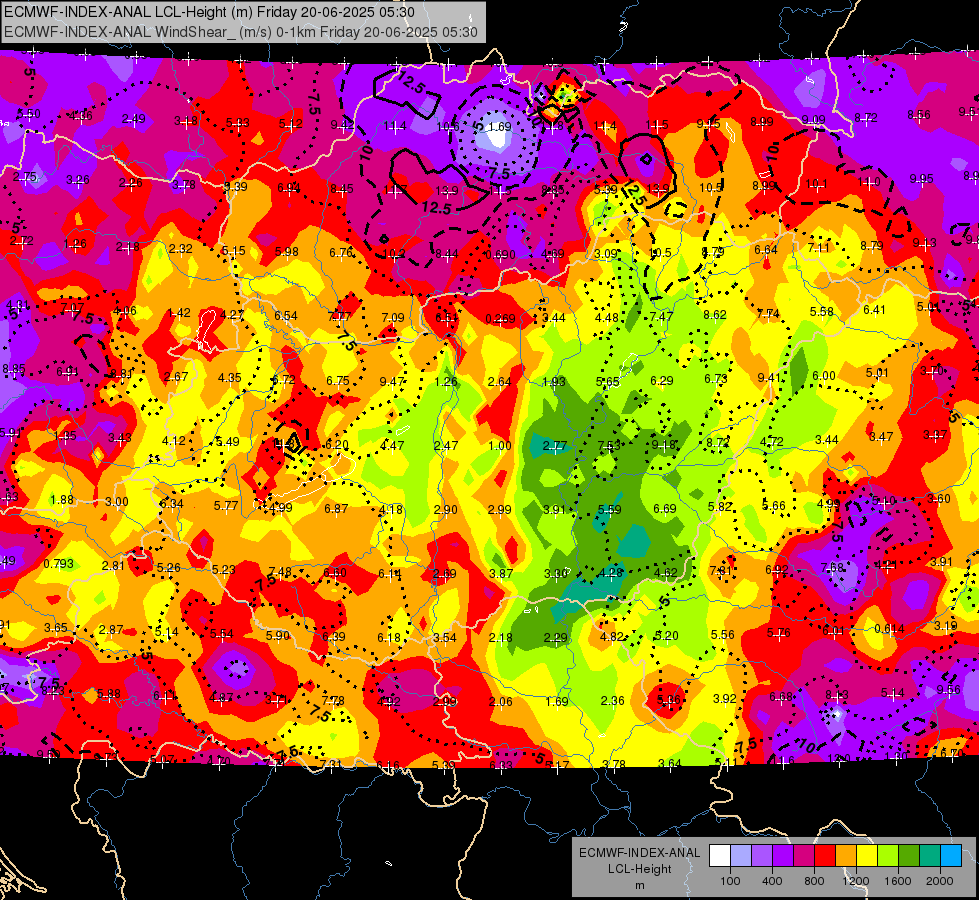Click the grid value '6.00'
979x900 pixels.
tap(824, 376)
